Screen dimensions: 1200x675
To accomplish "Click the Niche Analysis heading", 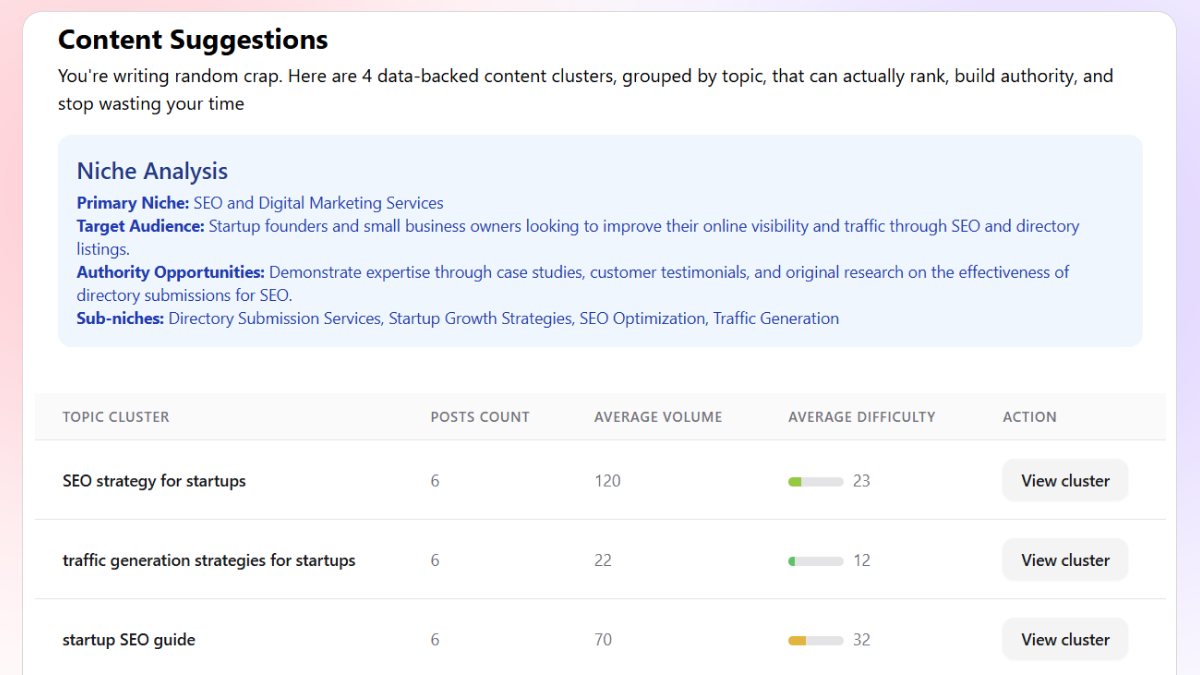I will point(152,171).
